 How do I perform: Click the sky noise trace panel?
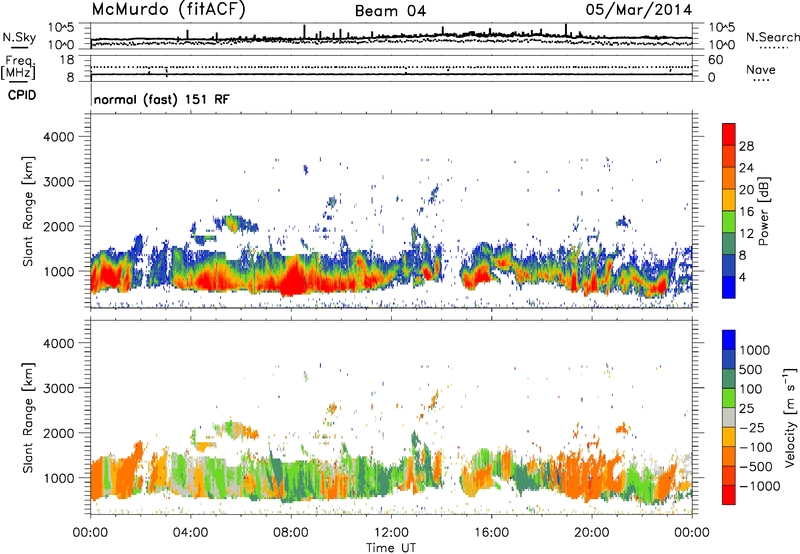click(x=391, y=36)
